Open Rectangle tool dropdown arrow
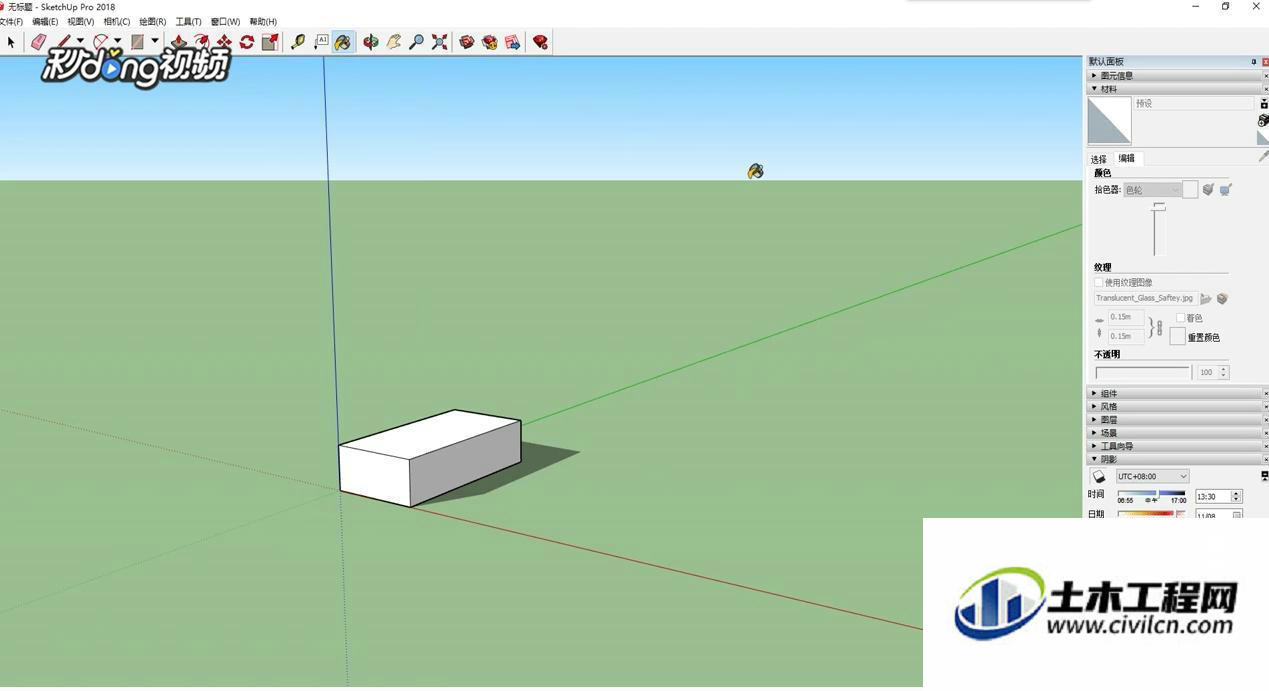1269x691 pixels. [x=155, y=42]
